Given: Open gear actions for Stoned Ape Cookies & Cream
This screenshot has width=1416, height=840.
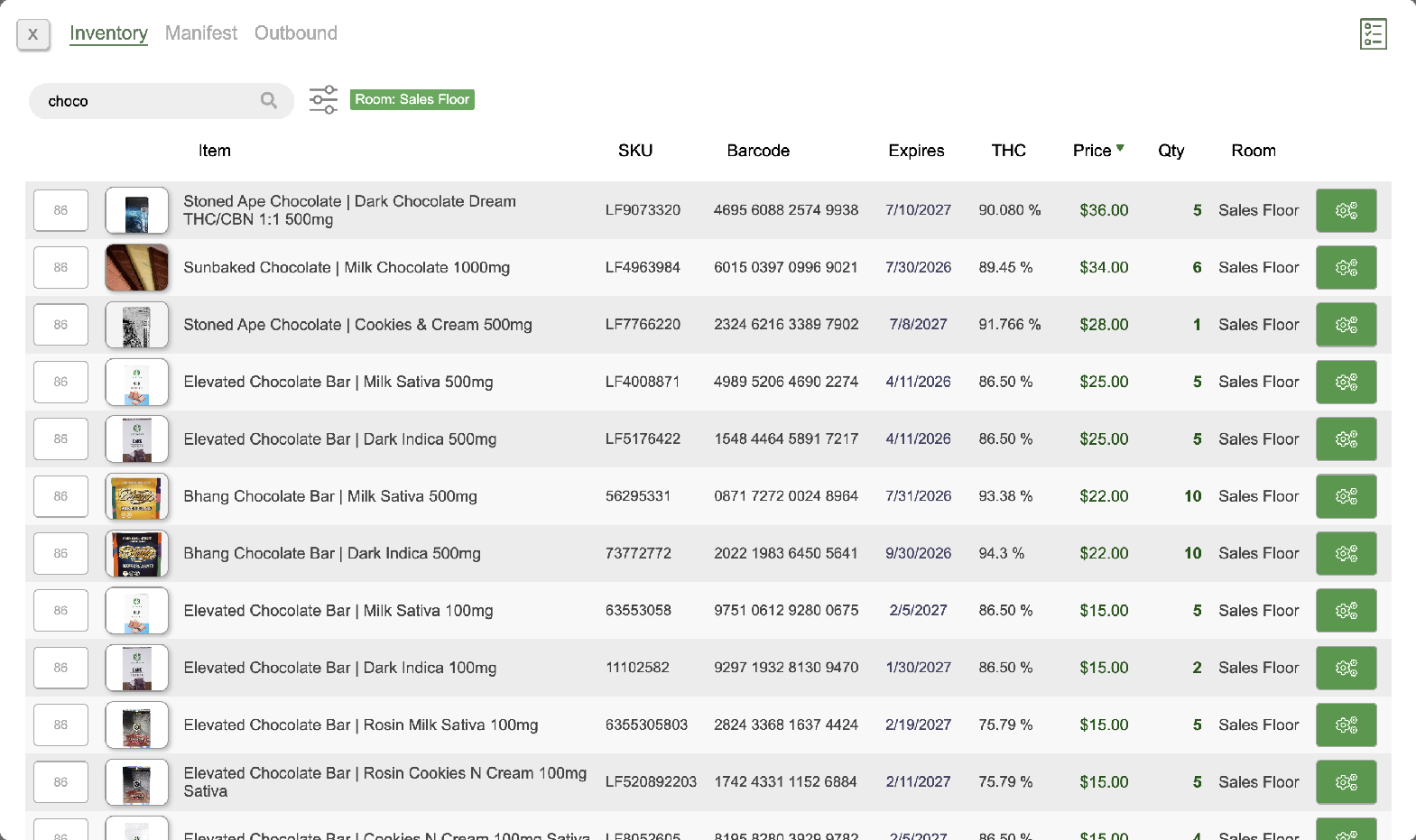Looking at the screenshot, I should (1346, 325).
